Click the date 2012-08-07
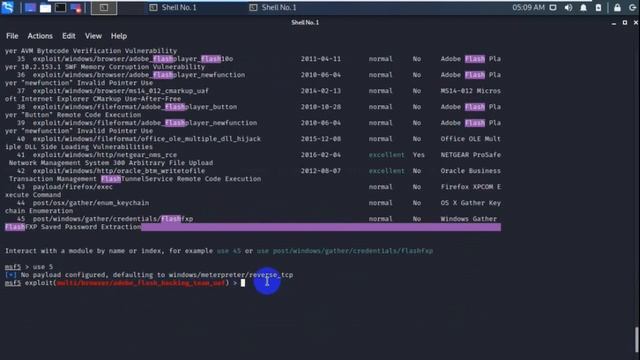 point(321,171)
